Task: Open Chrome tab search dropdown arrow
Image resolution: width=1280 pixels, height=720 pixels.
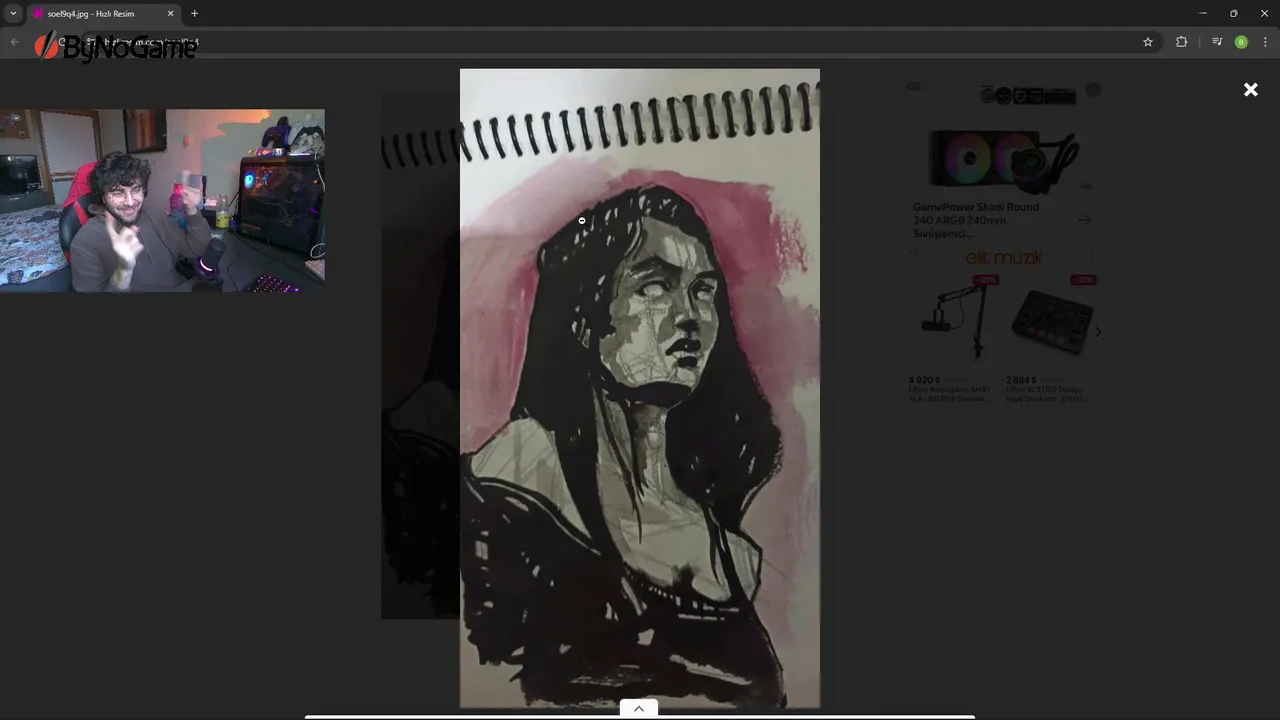Action: point(13,14)
